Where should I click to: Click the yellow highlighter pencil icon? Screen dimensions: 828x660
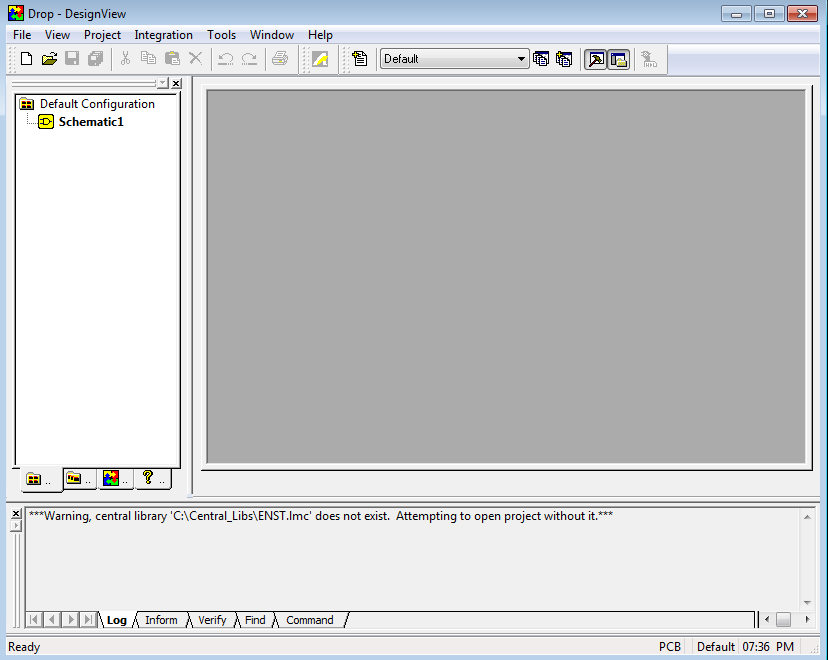click(320, 59)
